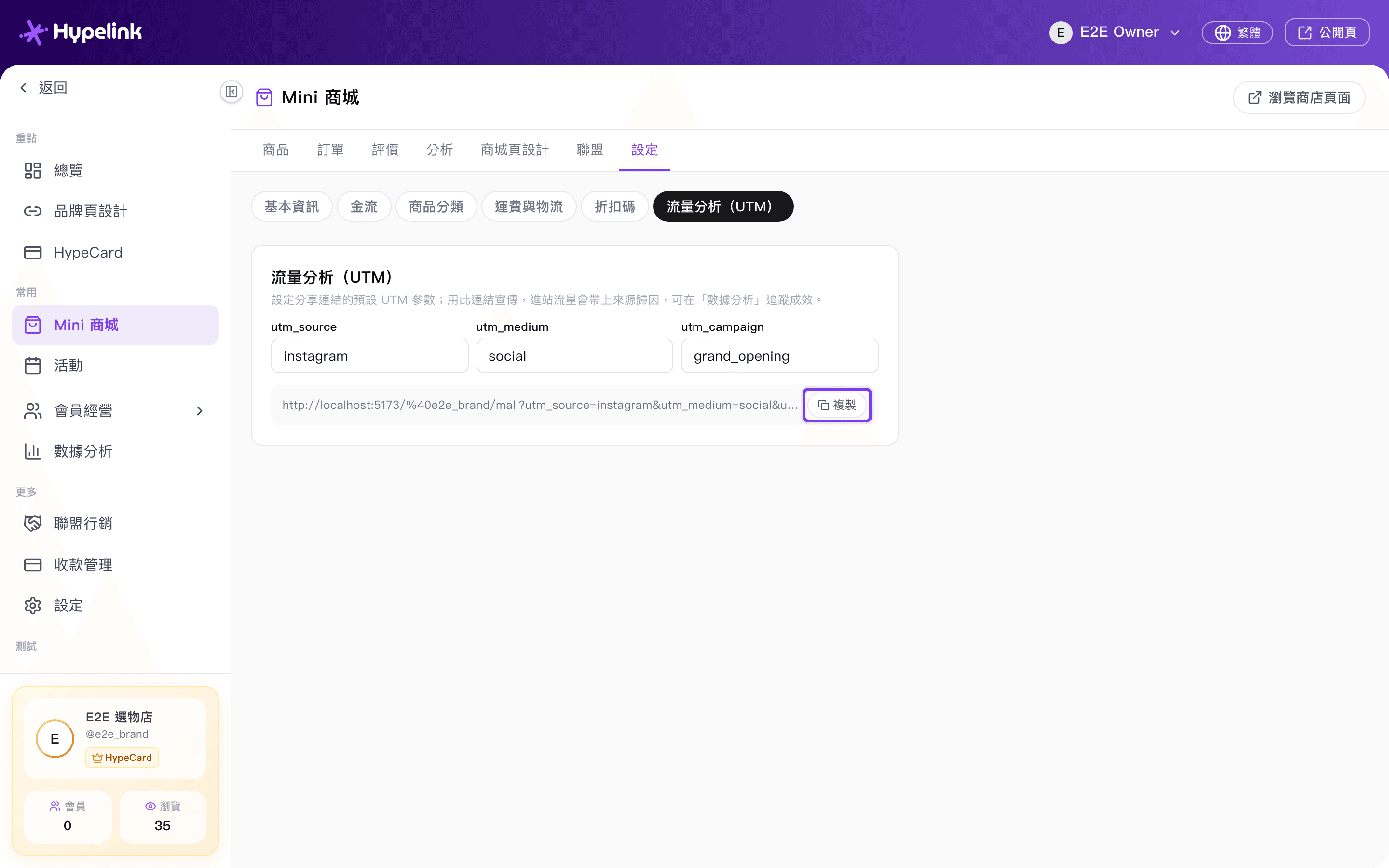Open the E2E Owner account dropdown
1389x868 pixels.
[1115, 32]
